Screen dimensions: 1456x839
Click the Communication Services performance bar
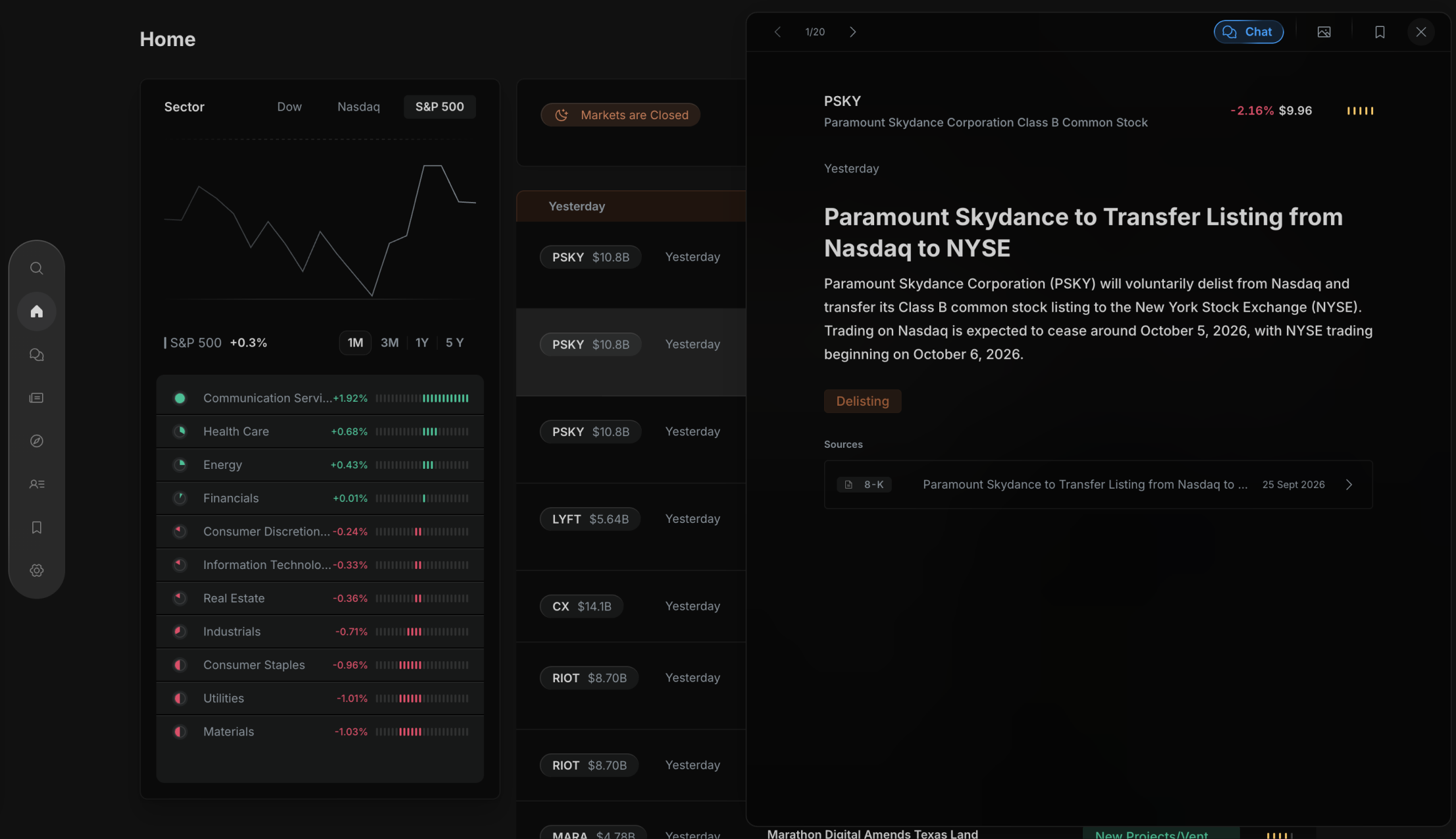422,398
